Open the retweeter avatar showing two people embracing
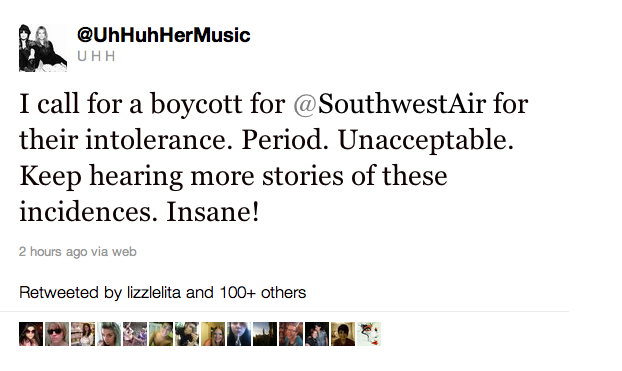Screen dimensions: 622x371 click(317, 334)
